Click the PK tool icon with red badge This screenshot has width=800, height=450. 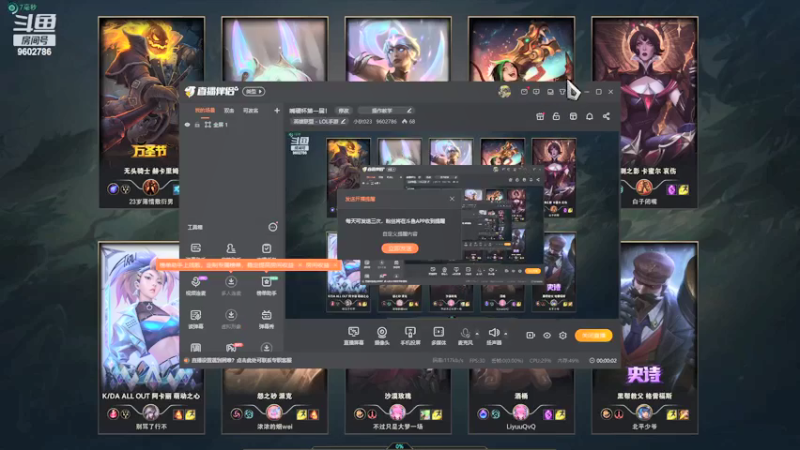coord(231,347)
